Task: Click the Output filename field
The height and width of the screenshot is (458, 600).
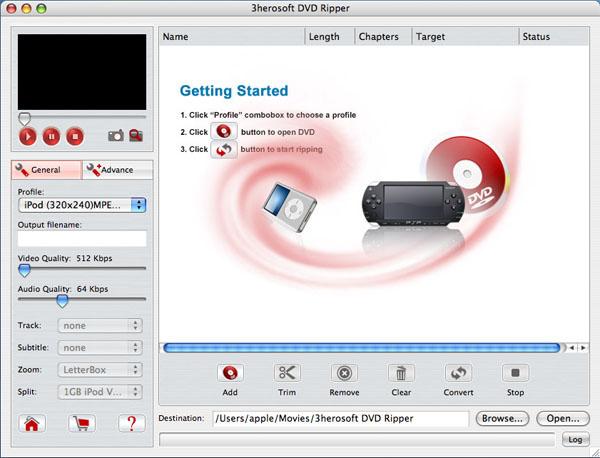Action: [x=82, y=238]
